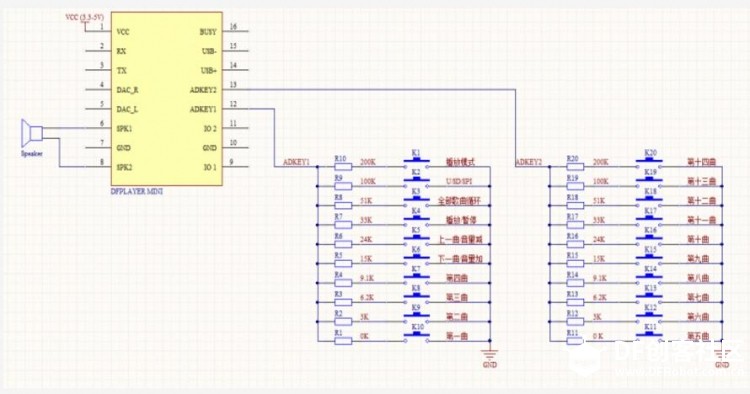This screenshot has width=750, height=394.
Task: Click the 第四曲 label beside K7
Action: pyautogui.click(x=457, y=278)
